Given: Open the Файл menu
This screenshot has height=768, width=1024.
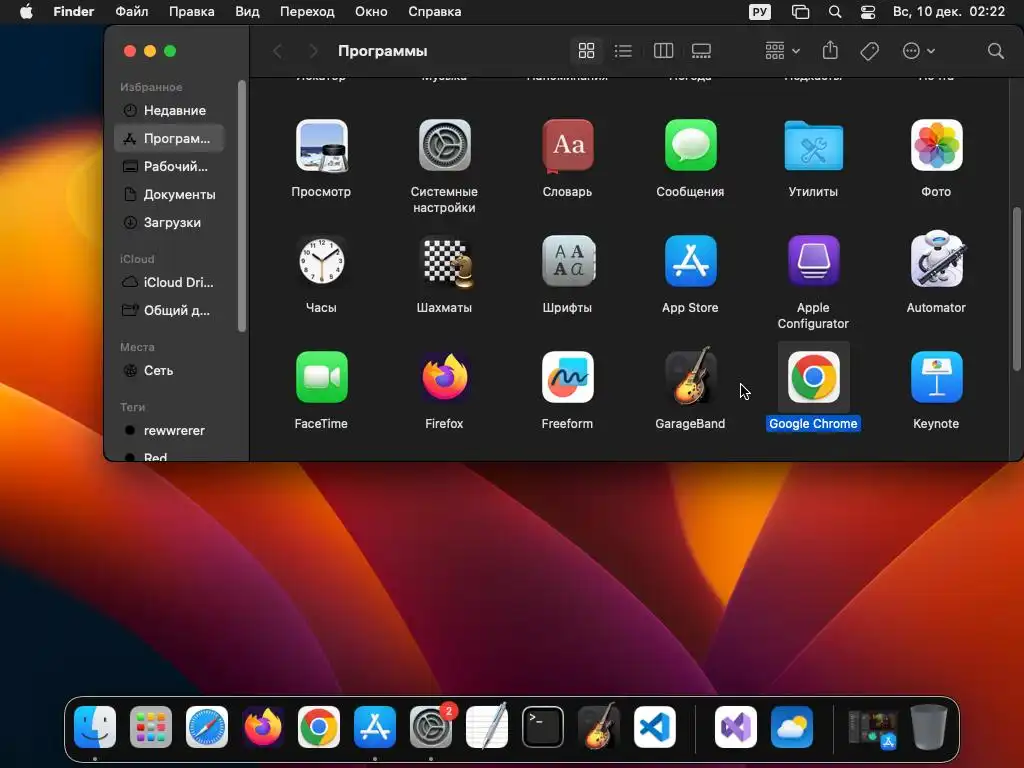Looking at the screenshot, I should tap(131, 12).
